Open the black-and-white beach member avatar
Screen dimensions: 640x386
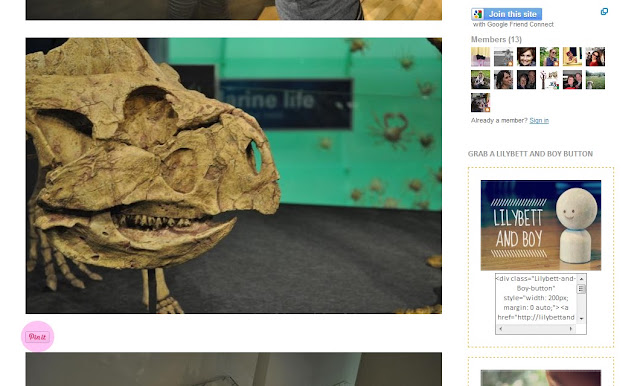click(x=503, y=57)
